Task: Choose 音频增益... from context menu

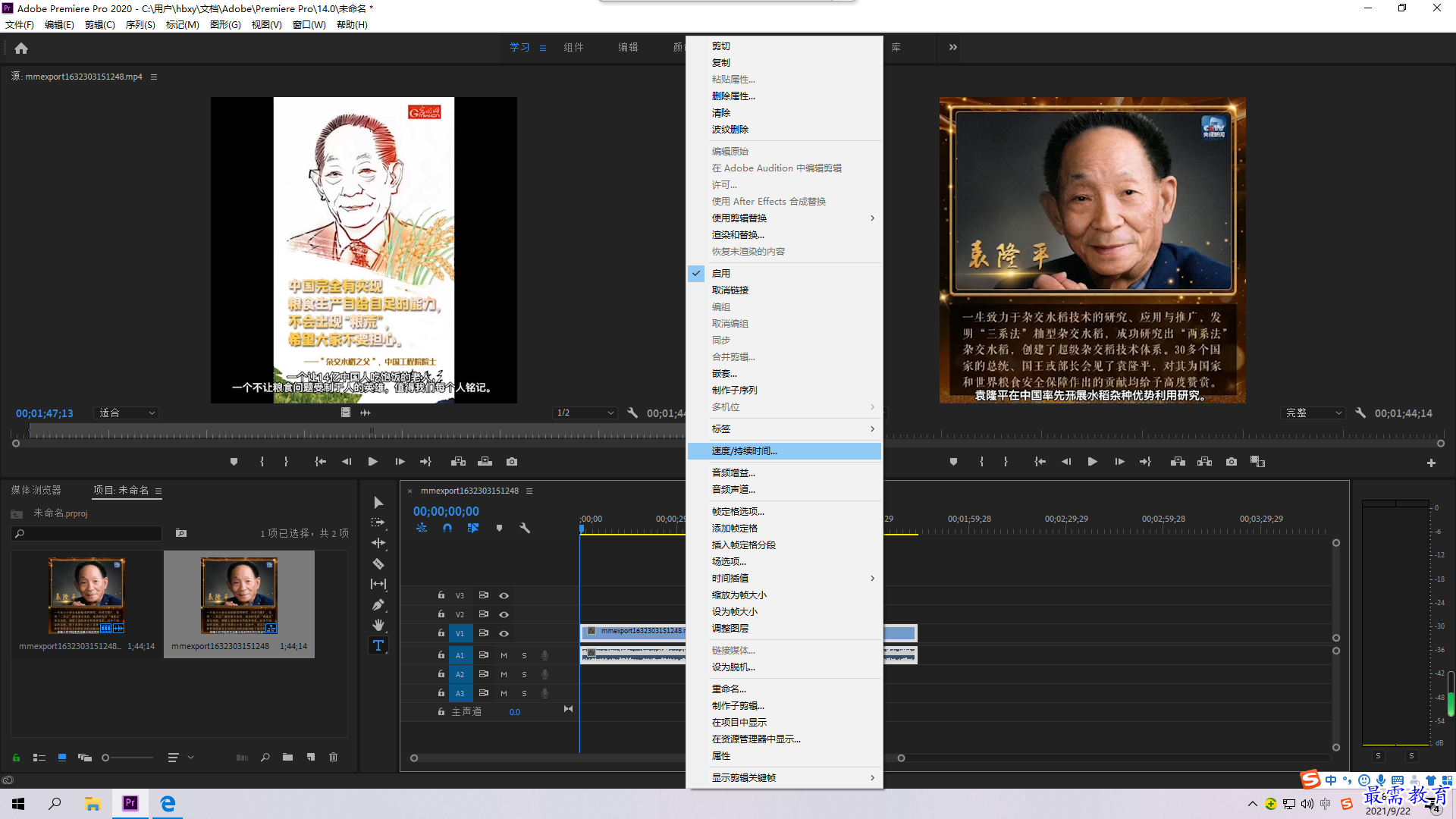Action: [x=784, y=472]
